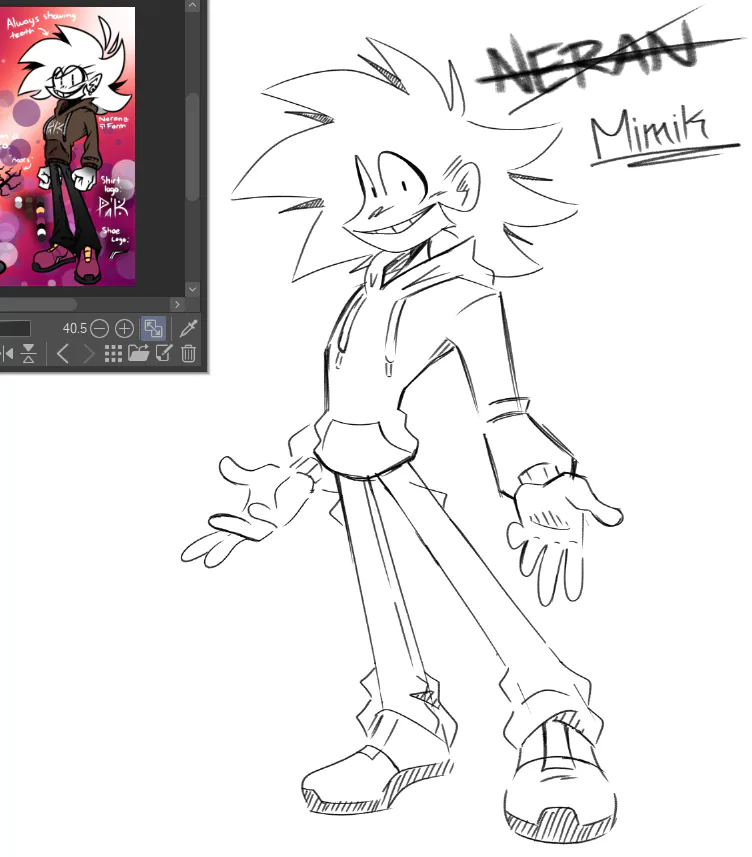Screen dimensions: 752x857
Task: Toggle the eyedropper auto-switch icon
Action: click(188, 328)
